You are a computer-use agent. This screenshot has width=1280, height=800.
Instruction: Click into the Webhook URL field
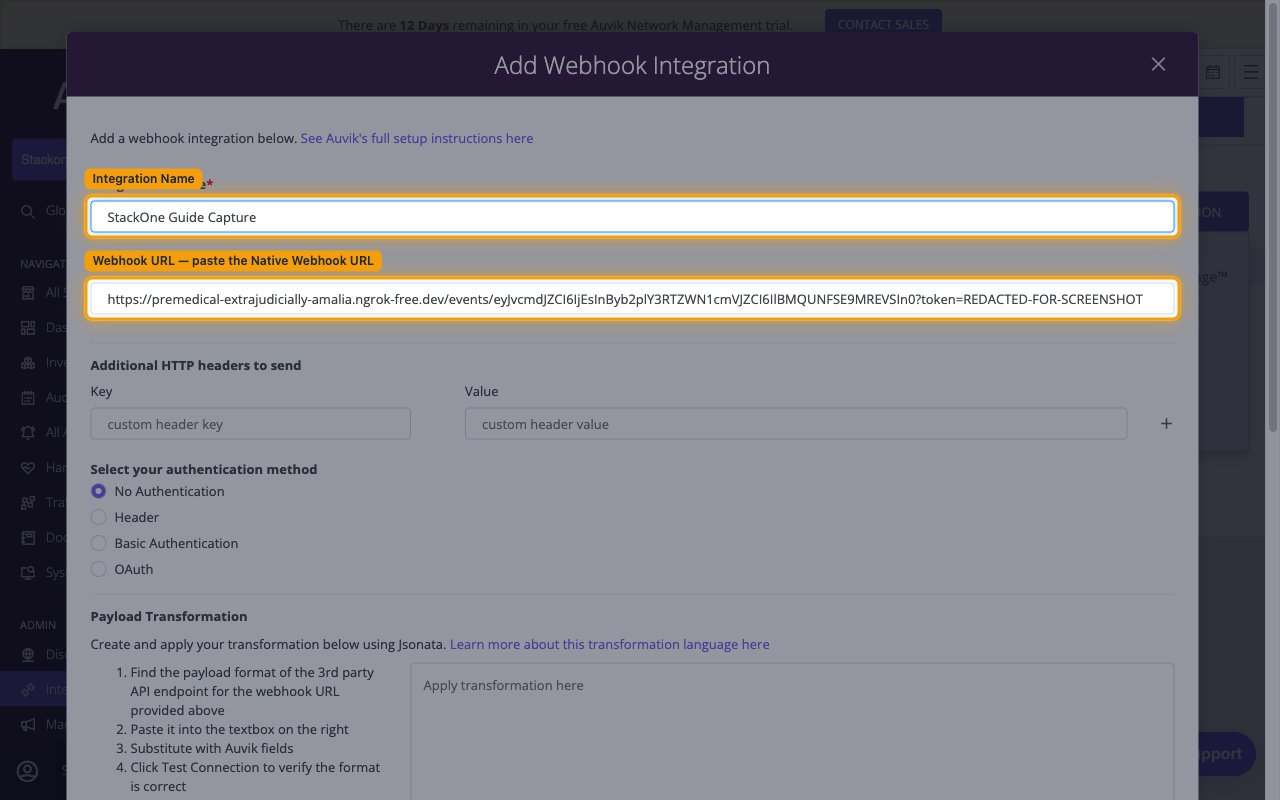(x=632, y=299)
